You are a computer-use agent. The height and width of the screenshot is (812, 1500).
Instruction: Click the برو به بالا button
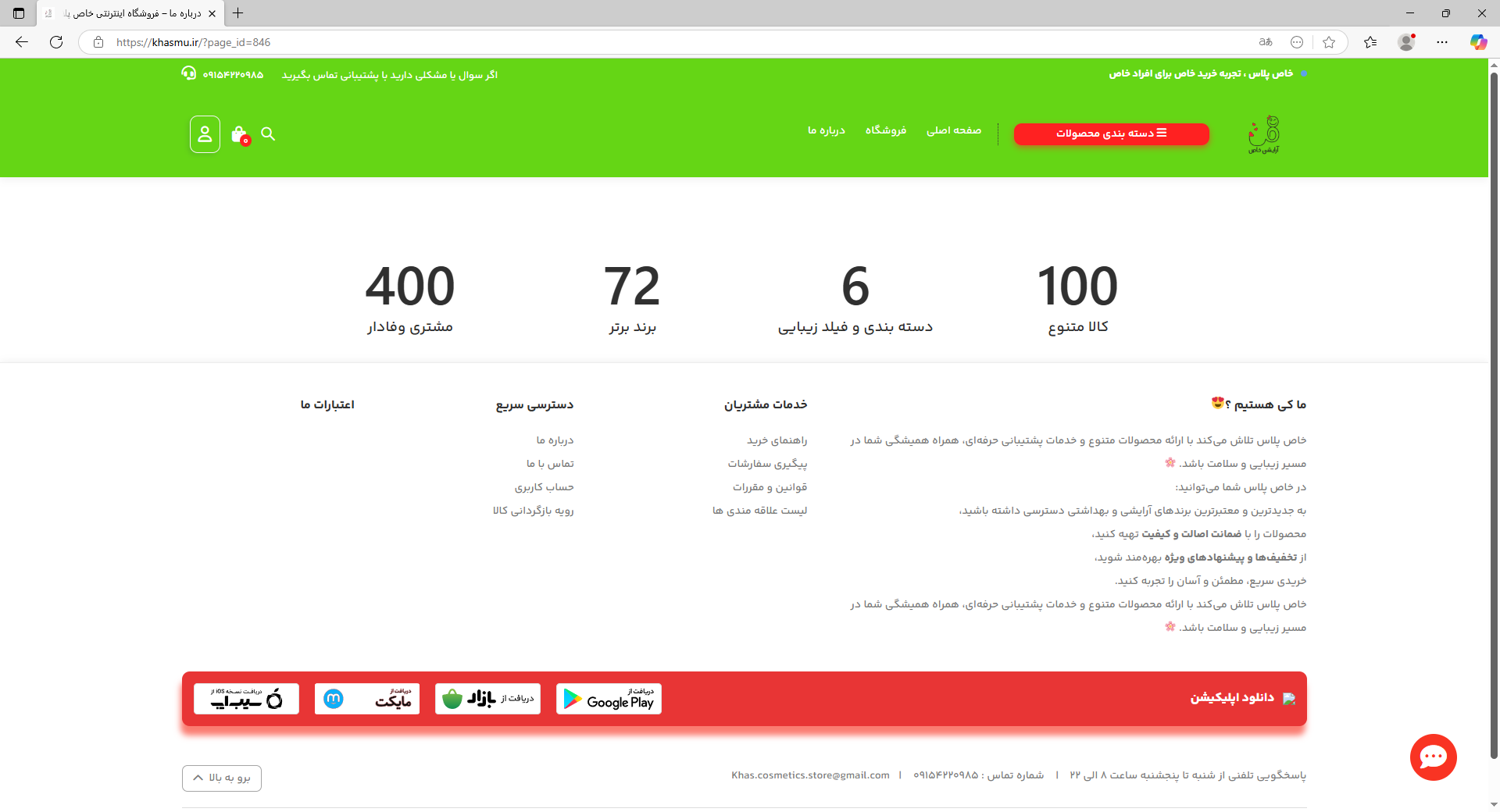tap(222, 778)
